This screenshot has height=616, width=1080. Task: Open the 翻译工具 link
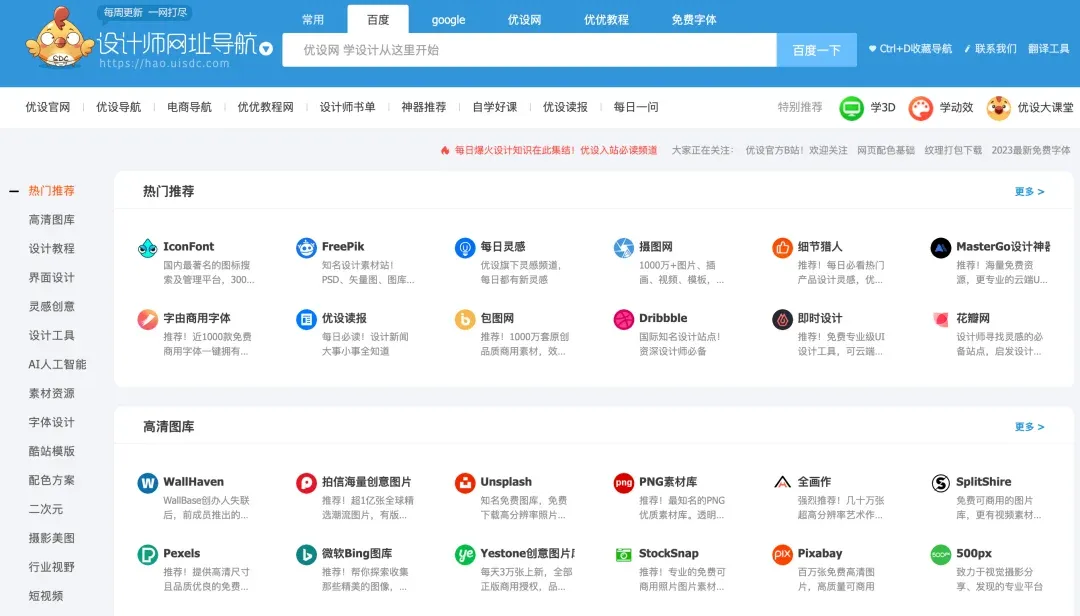1048,49
